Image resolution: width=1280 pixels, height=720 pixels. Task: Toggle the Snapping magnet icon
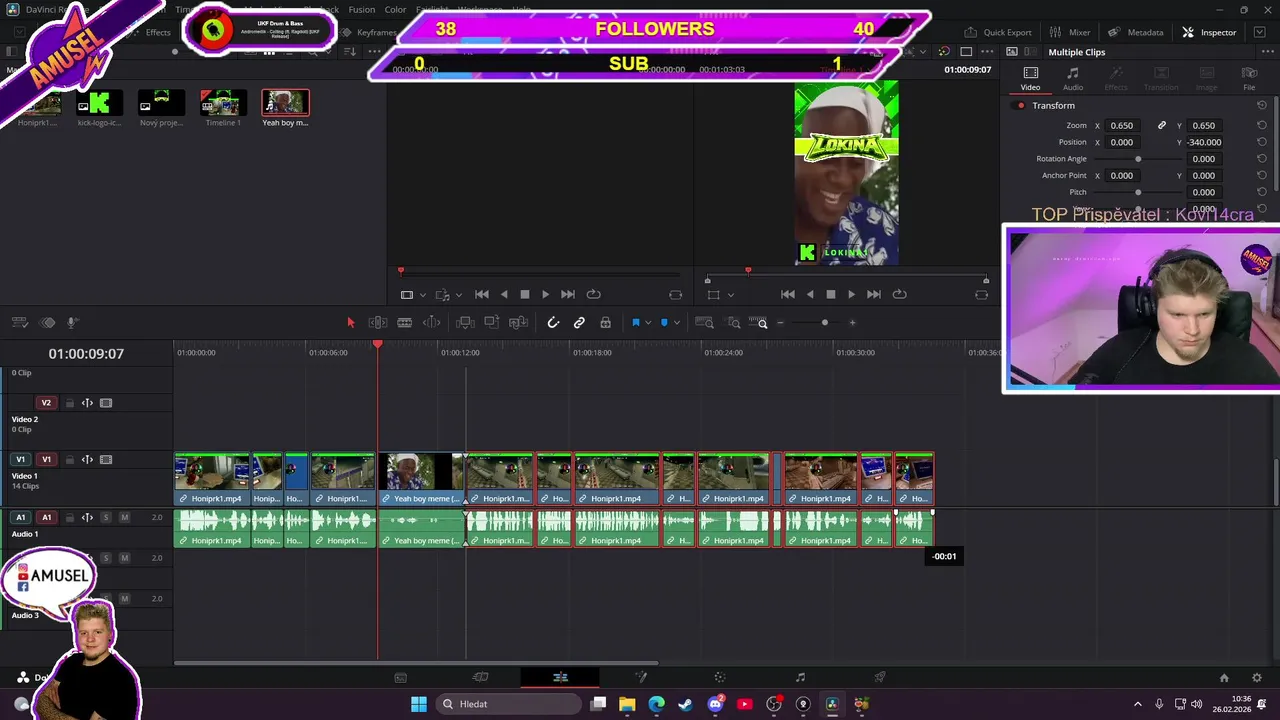[553, 323]
